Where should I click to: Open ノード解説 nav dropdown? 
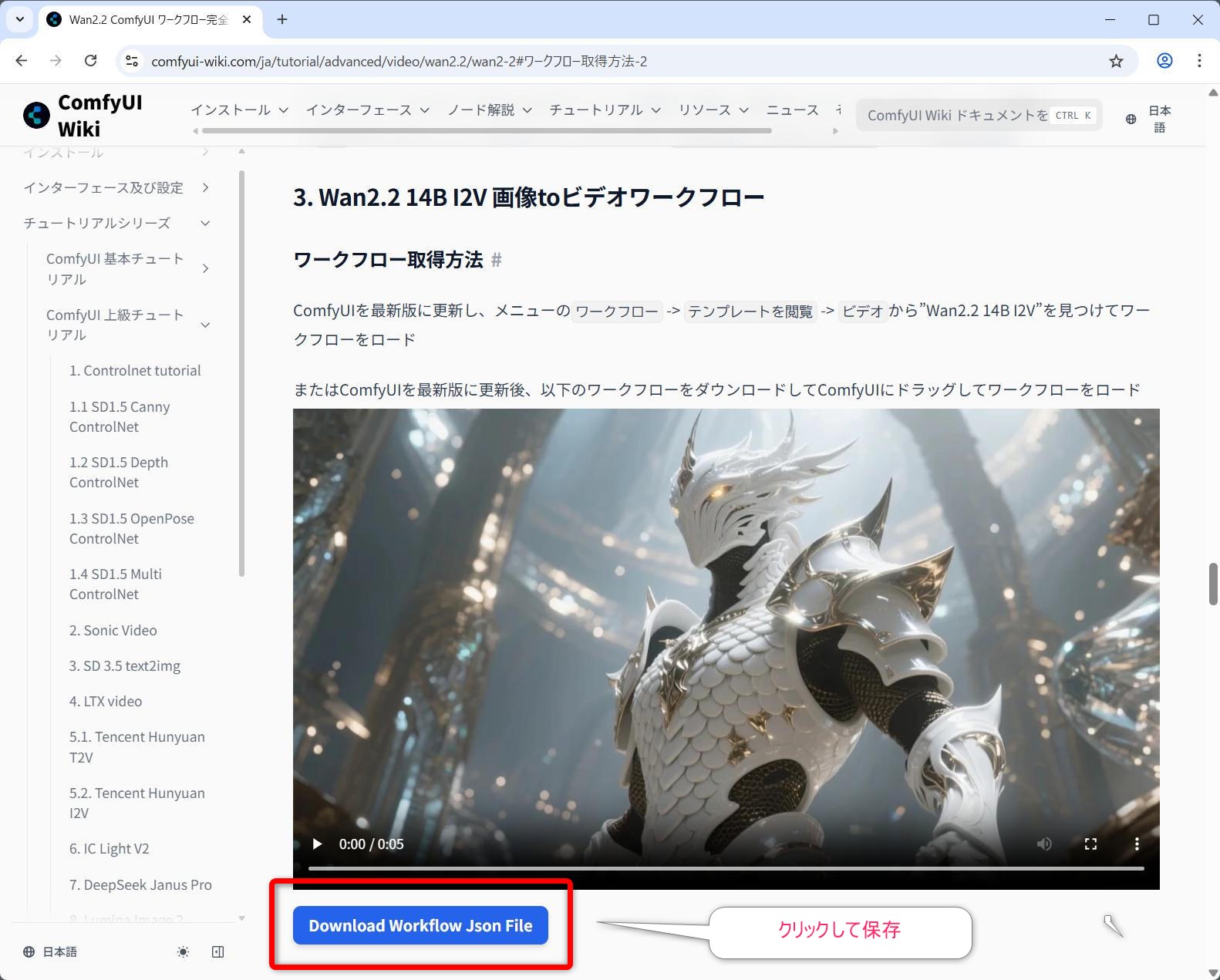coord(490,110)
